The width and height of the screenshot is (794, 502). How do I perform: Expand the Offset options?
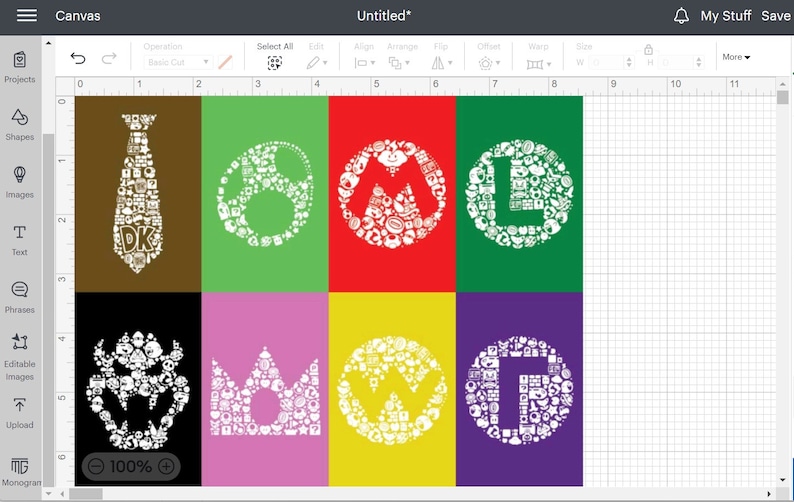489,63
